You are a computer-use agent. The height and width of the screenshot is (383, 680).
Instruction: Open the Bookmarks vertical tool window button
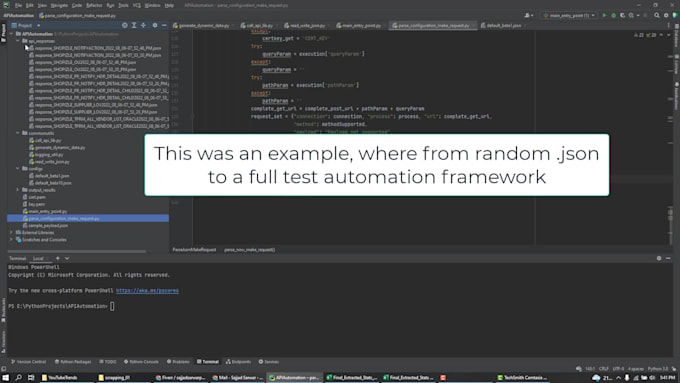click(3, 310)
